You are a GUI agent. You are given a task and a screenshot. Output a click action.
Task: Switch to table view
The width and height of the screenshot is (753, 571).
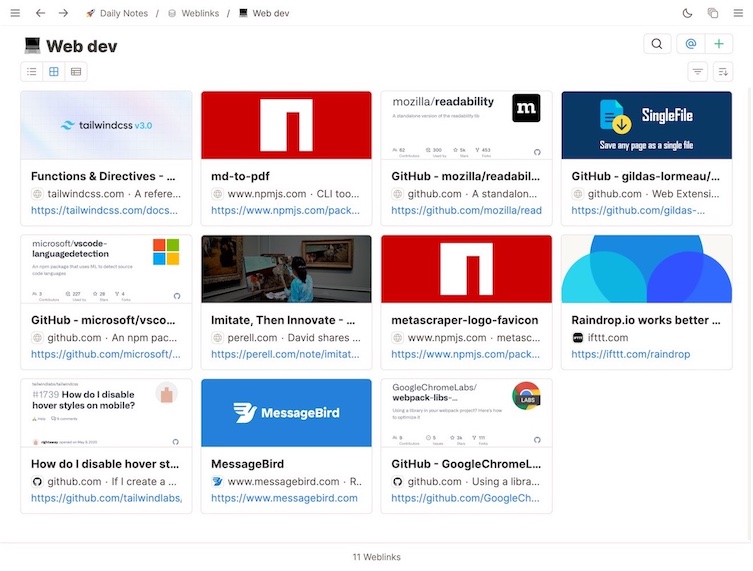[x=76, y=72]
